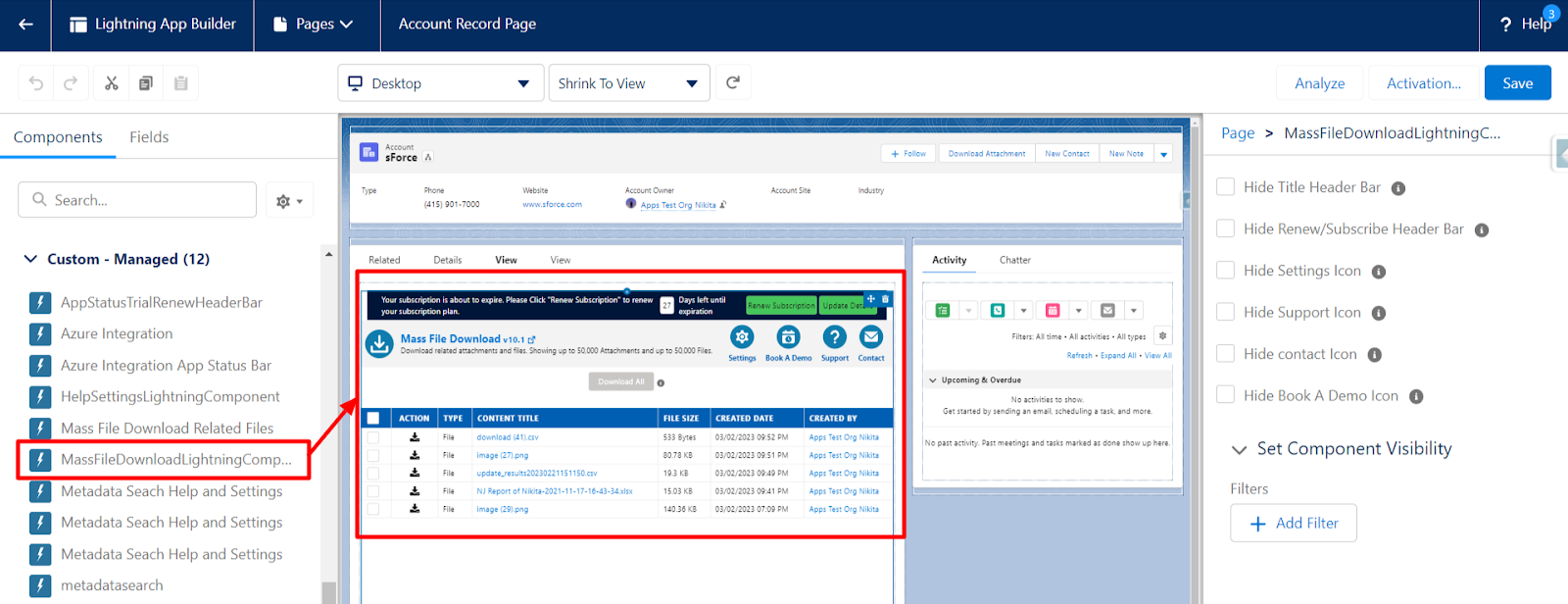The height and width of the screenshot is (604, 1568).
Task: Click the activity filter gear icon
Action: click(x=1163, y=335)
